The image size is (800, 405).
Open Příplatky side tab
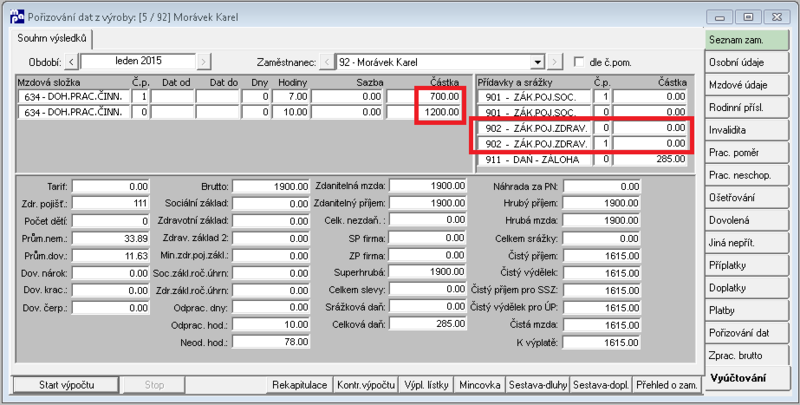[x=746, y=265]
